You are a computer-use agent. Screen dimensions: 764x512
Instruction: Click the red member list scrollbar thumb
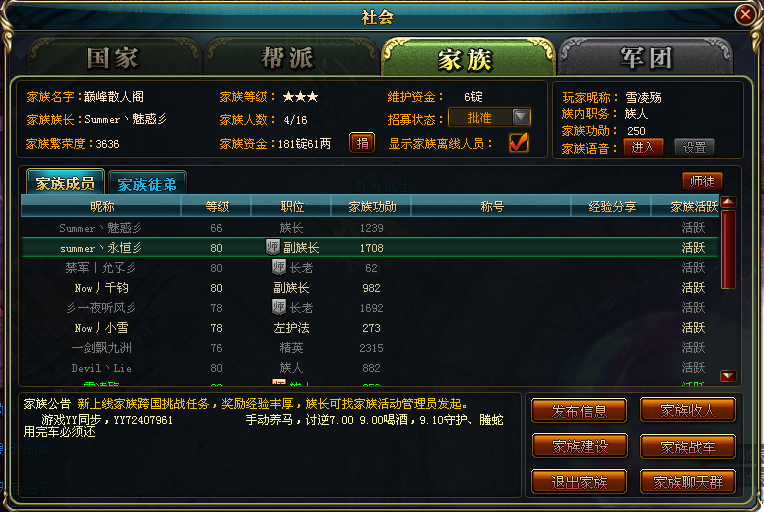pos(728,249)
